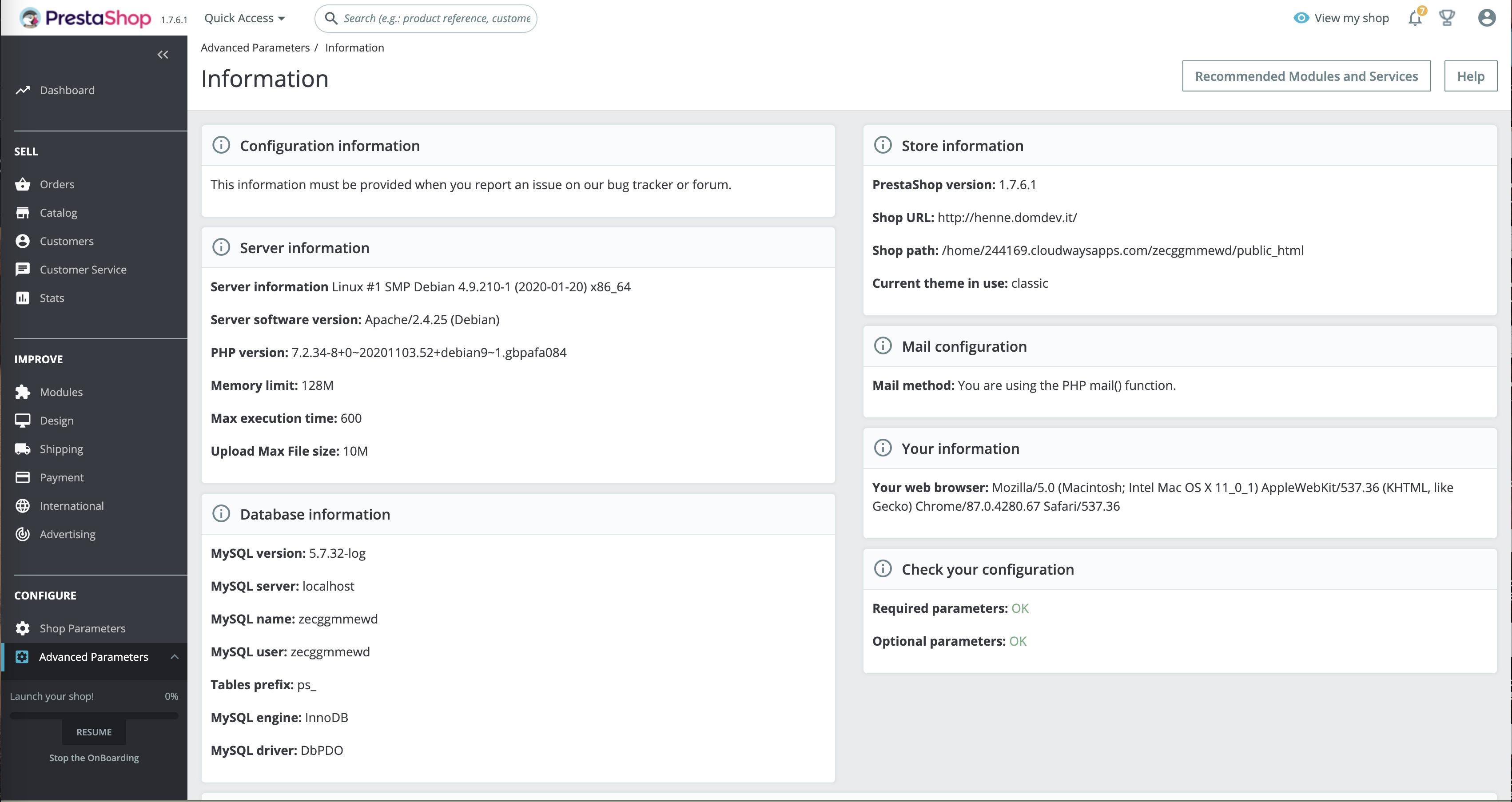The height and width of the screenshot is (802, 1512).
Task: Click the 0% onboarding progress label
Action: [171, 696]
